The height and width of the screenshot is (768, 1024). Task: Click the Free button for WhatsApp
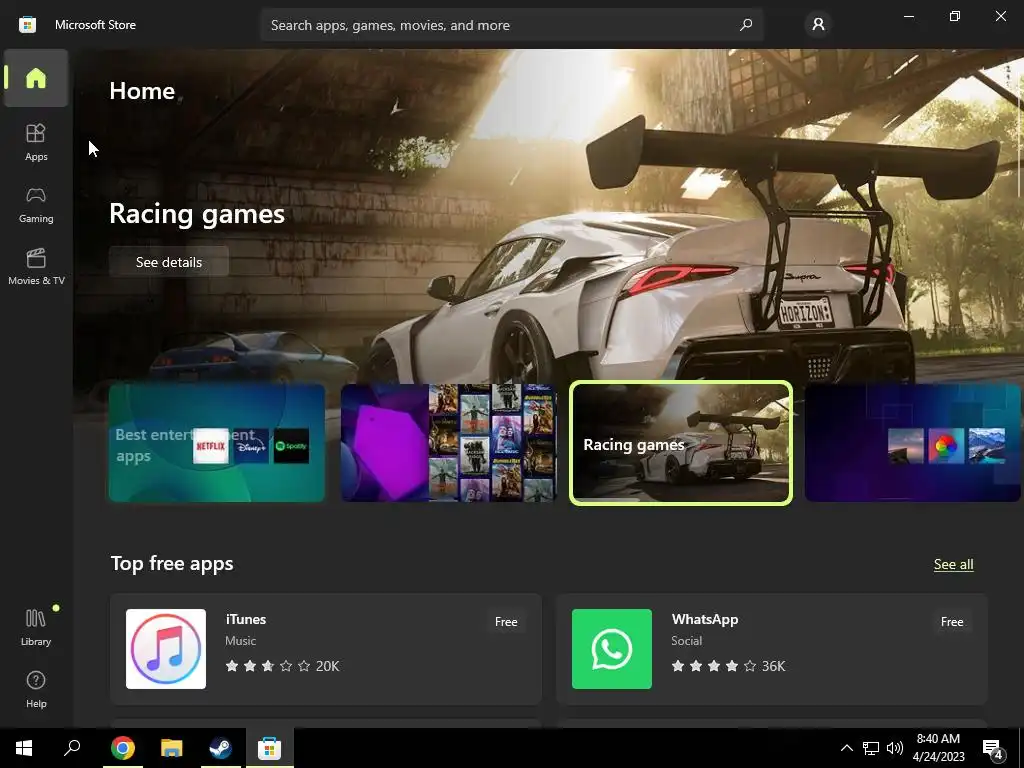952,622
